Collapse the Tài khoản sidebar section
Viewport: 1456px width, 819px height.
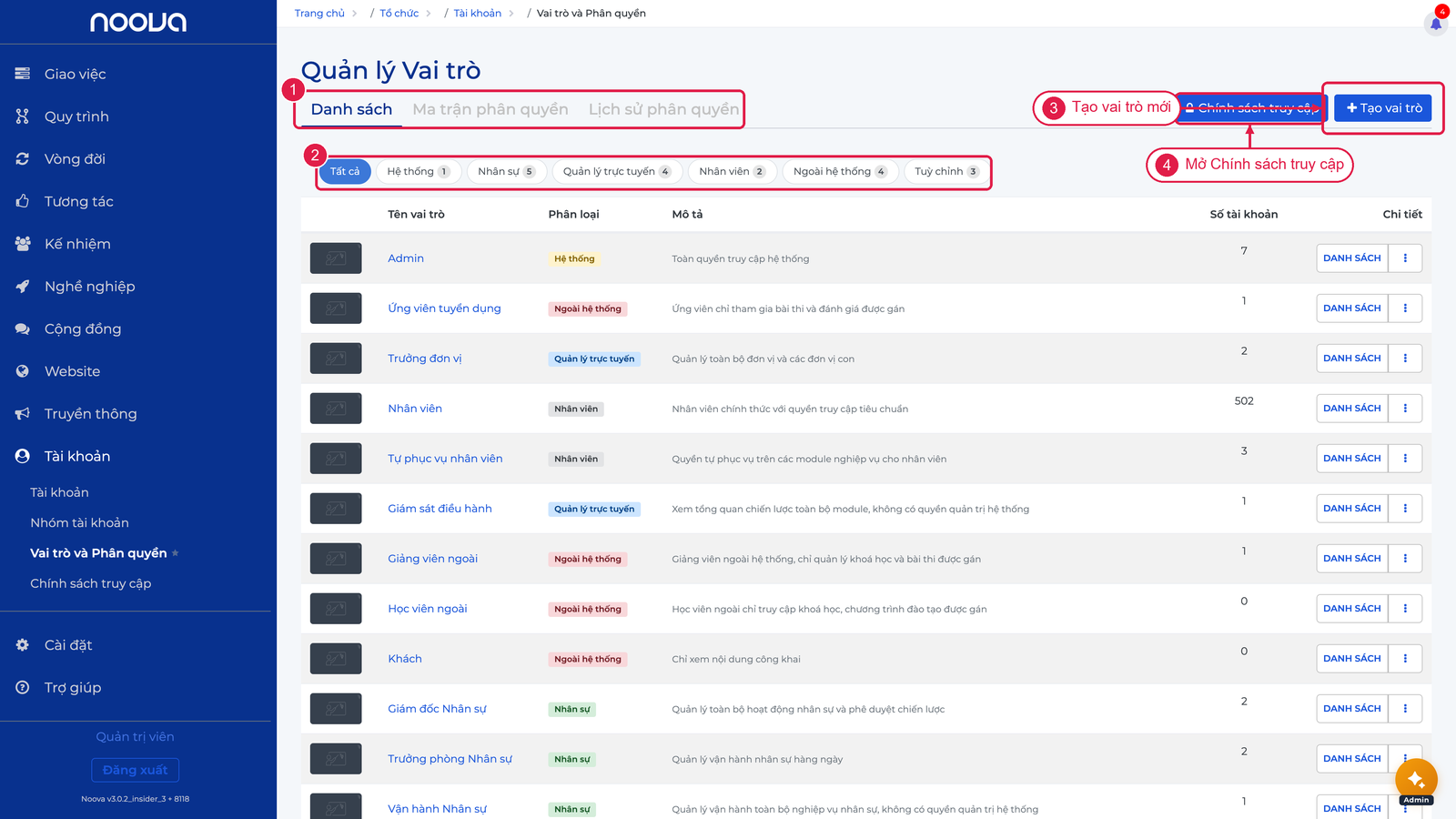[77, 456]
